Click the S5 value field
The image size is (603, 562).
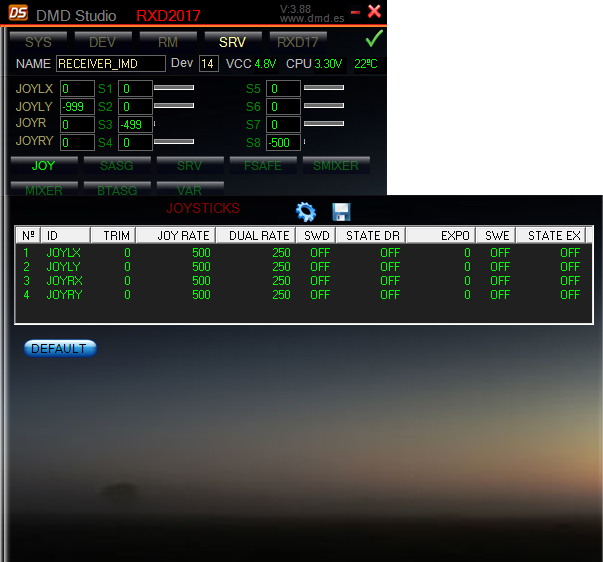tap(283, 88)
